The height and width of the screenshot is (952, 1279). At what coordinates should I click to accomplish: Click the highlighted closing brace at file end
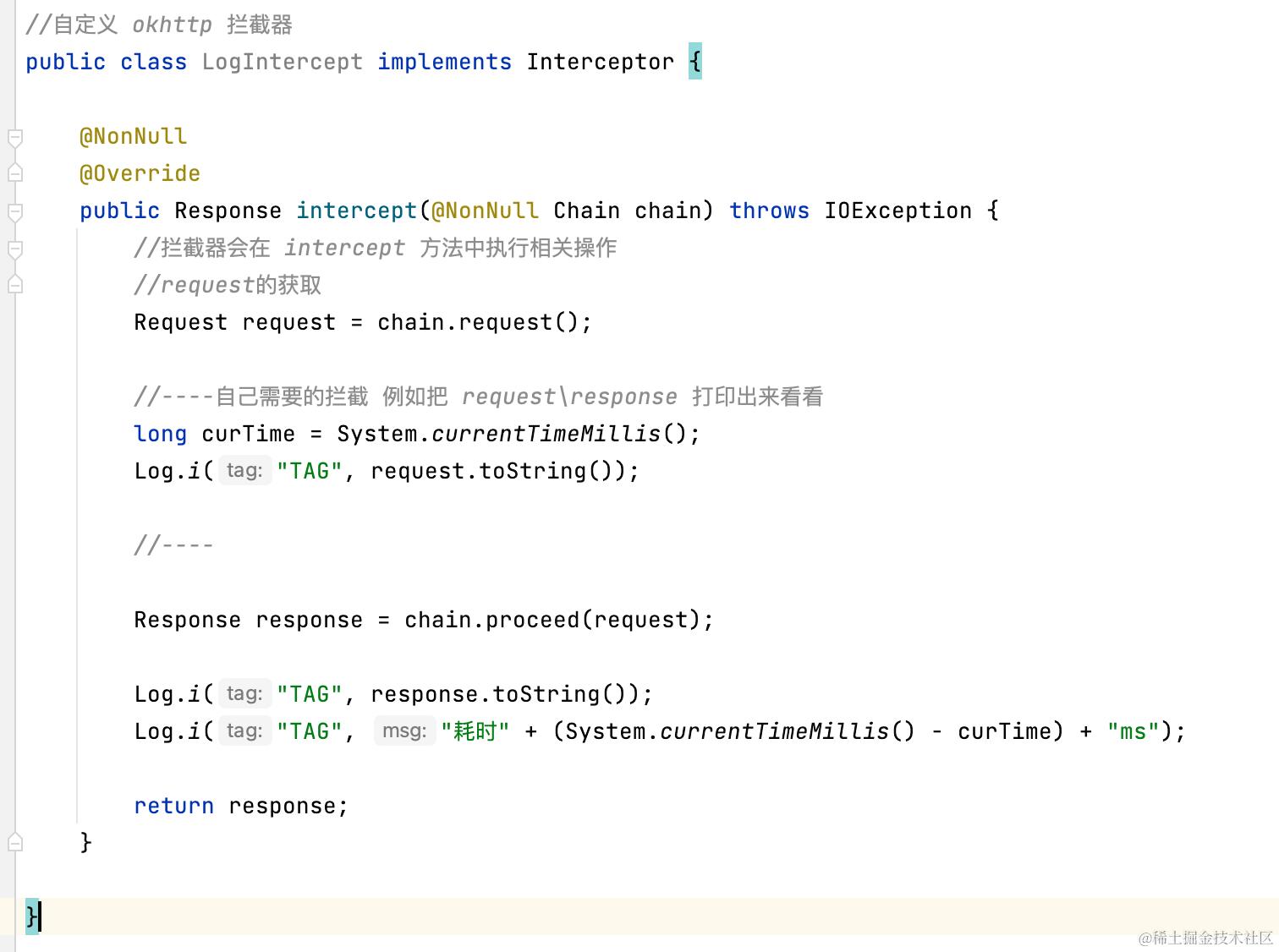coord(30,916)
